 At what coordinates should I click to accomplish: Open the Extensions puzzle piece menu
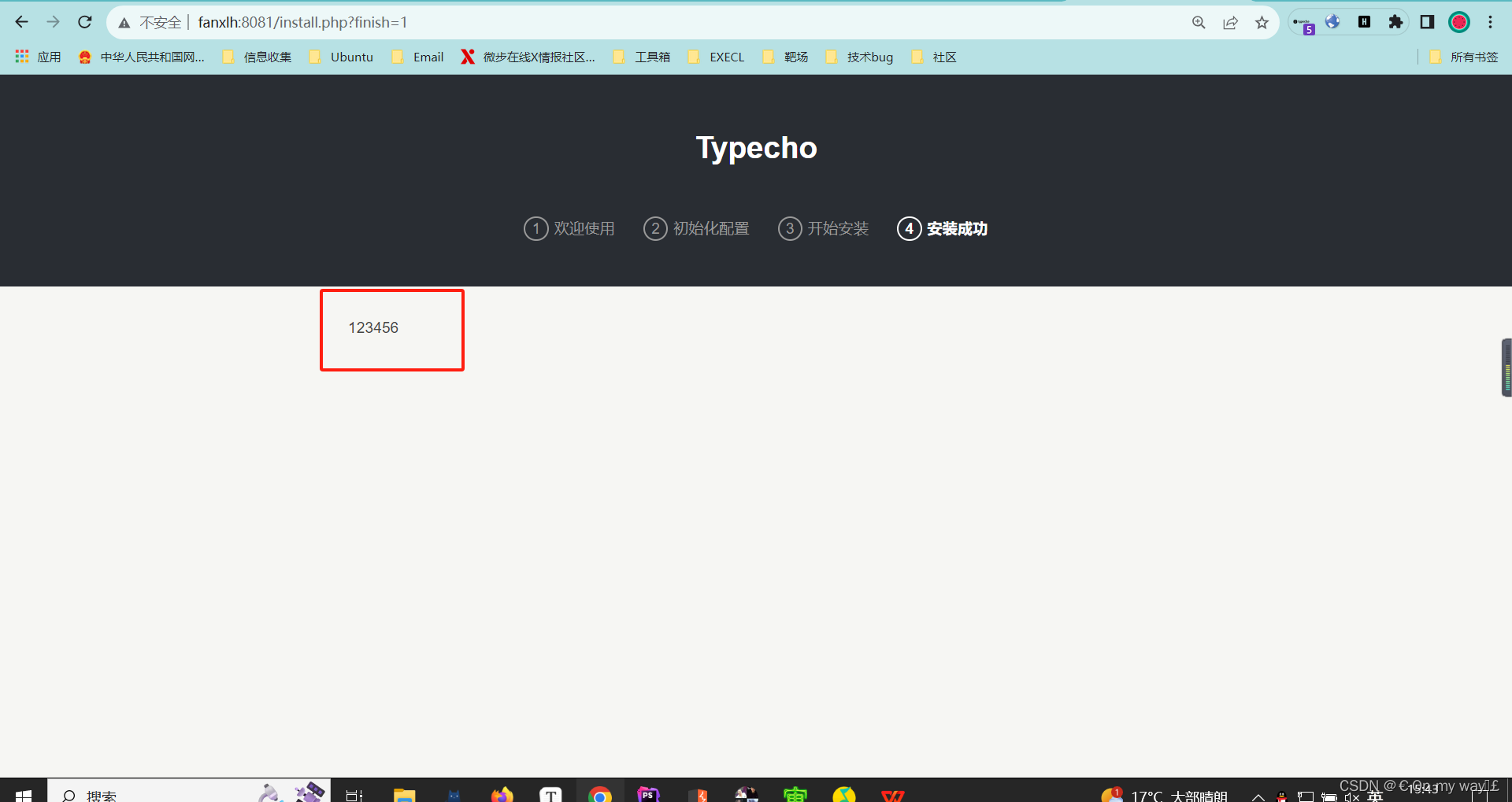(x=1395, y=22)
